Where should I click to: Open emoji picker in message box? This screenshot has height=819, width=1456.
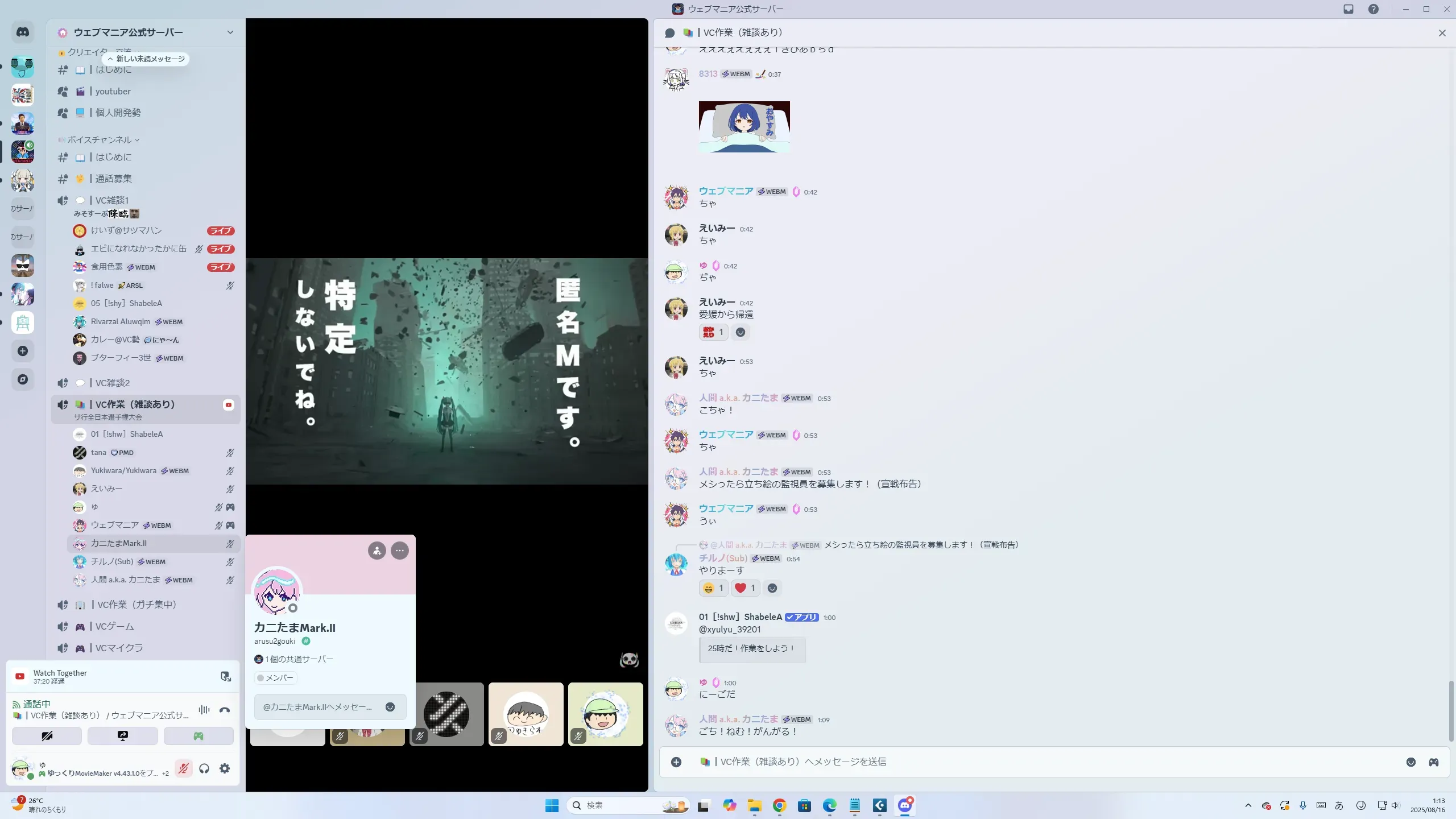click(1410, 762)
